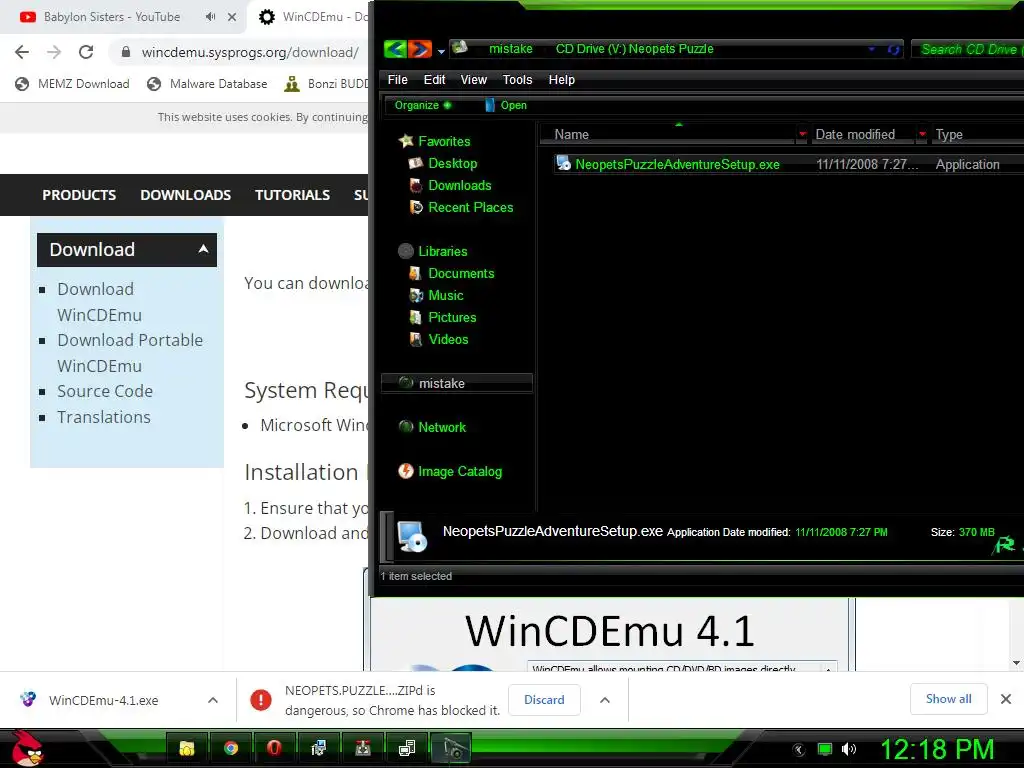This screenshot has height=768, width=1024.
Task: Mute the Babylon Sisters tab audio icon
Action: pyautogui.click(x=210, y=17)
